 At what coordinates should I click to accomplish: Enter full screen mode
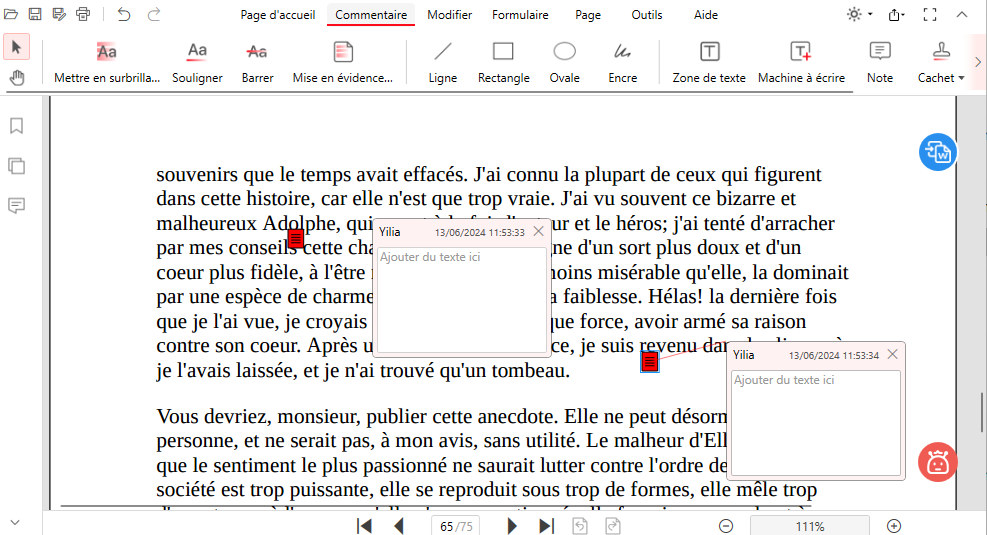[930, 14]
